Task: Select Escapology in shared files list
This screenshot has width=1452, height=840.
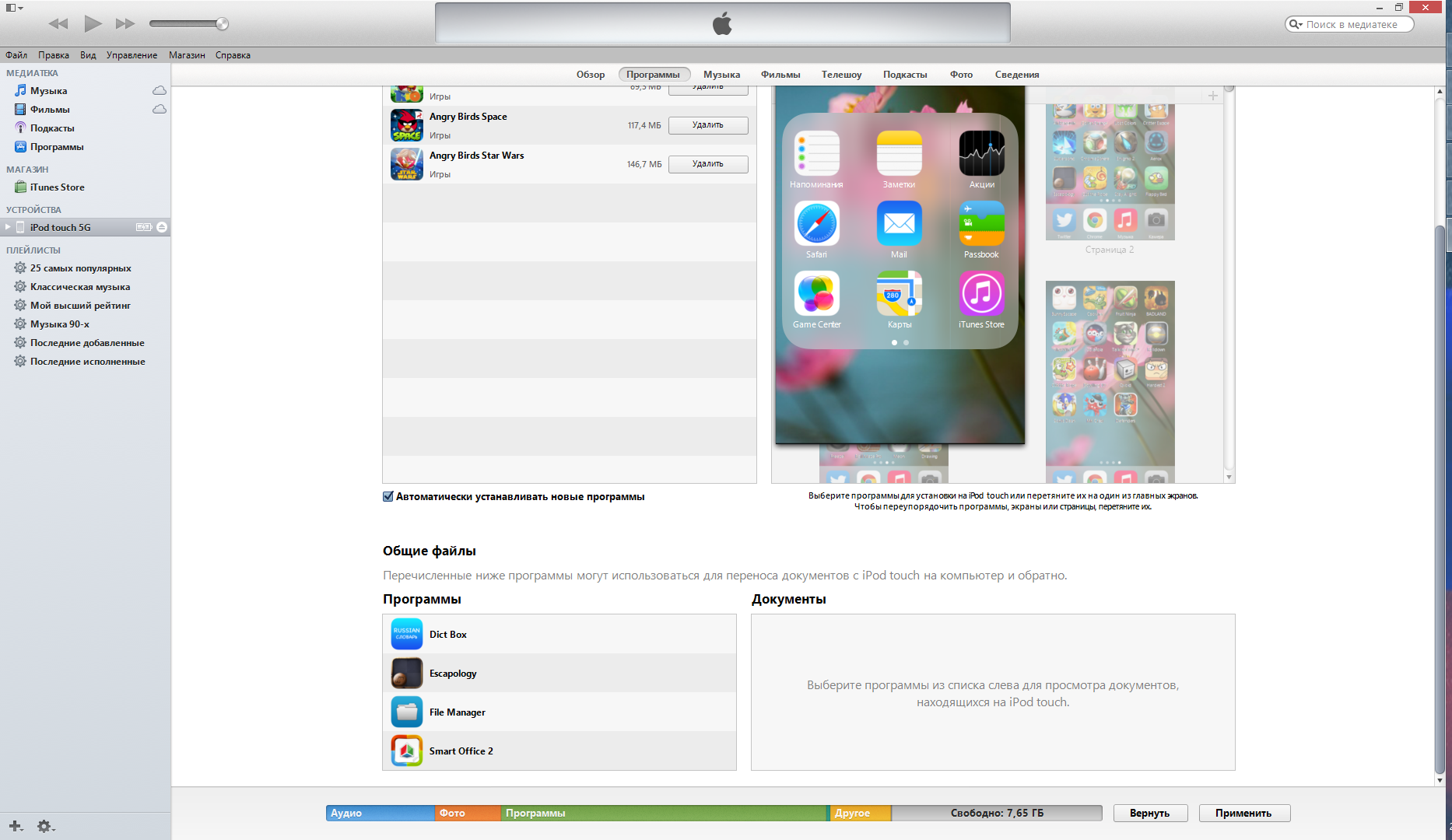Action: [x=559, y=674]
